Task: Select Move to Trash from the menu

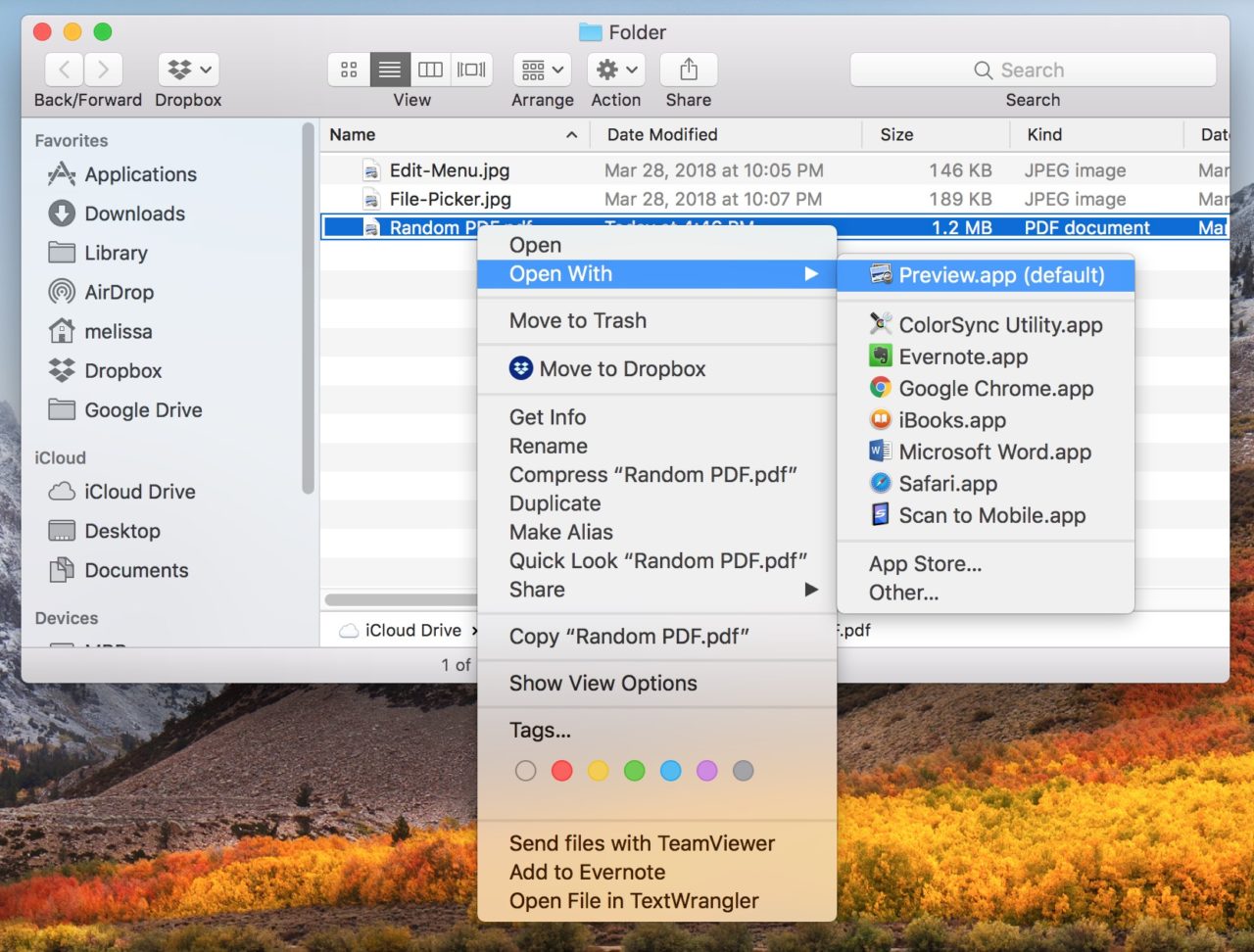Action: tap(577, 320)
